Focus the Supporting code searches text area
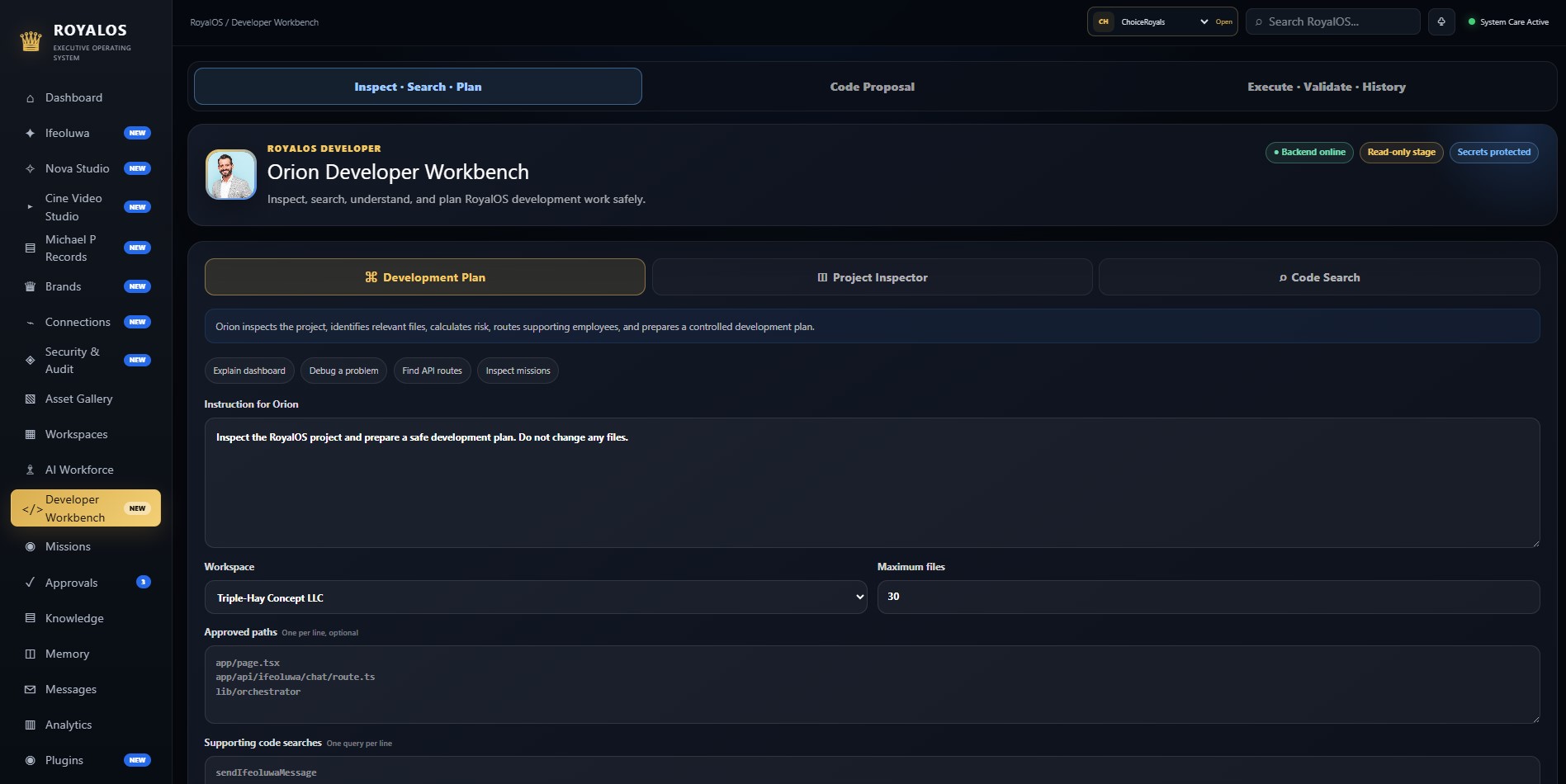 pos(872,771)
